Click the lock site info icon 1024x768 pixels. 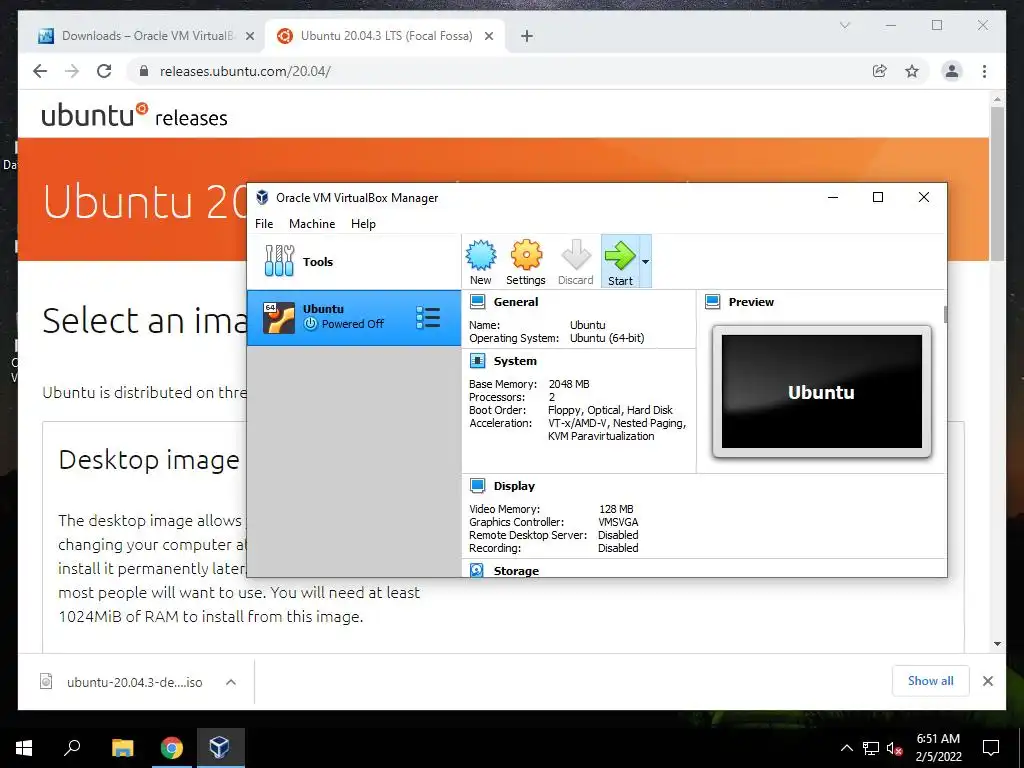(x=144, y=71)
